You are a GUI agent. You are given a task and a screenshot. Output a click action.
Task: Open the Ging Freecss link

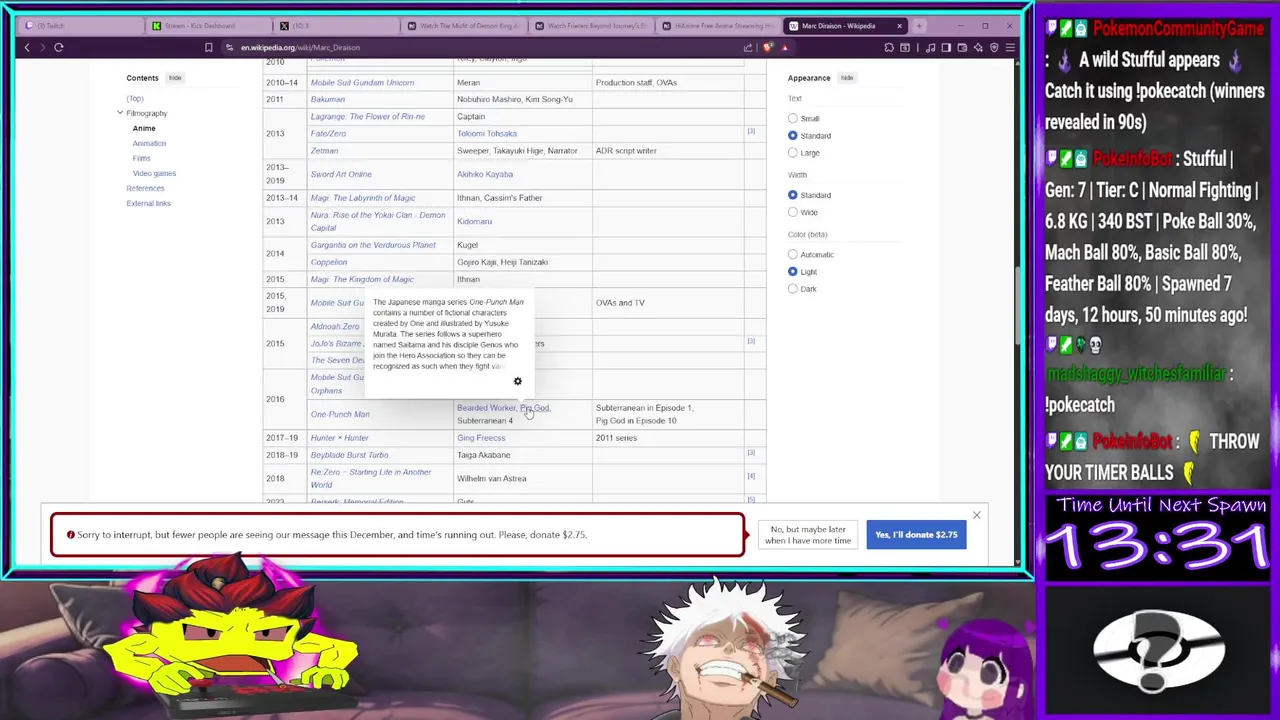(x=481, y=438)
